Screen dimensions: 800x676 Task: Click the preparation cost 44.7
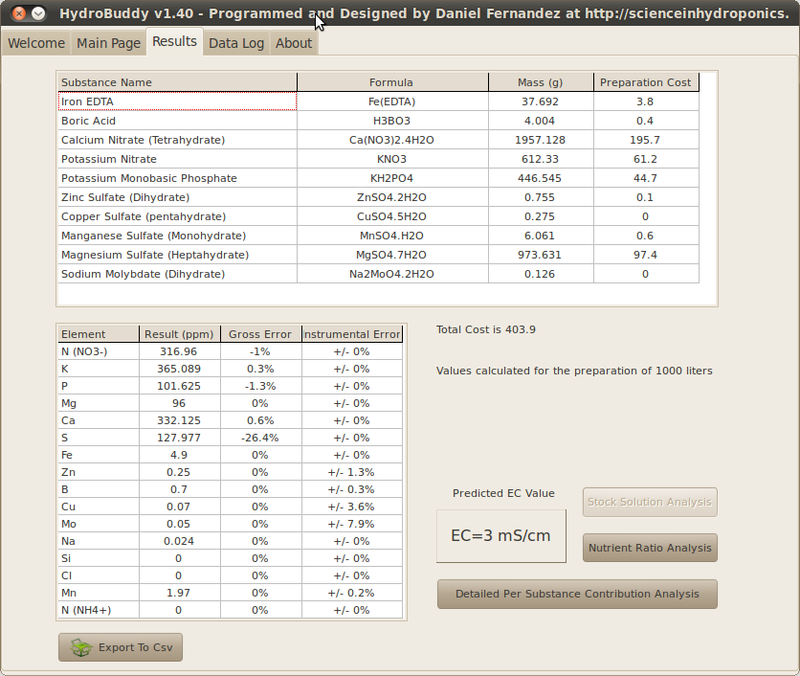coord(646,178)
